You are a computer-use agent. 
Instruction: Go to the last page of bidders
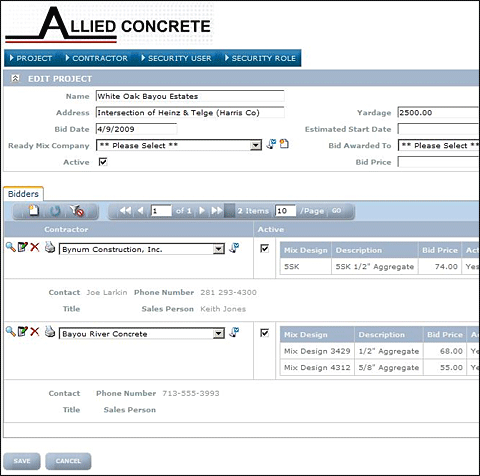217,211
